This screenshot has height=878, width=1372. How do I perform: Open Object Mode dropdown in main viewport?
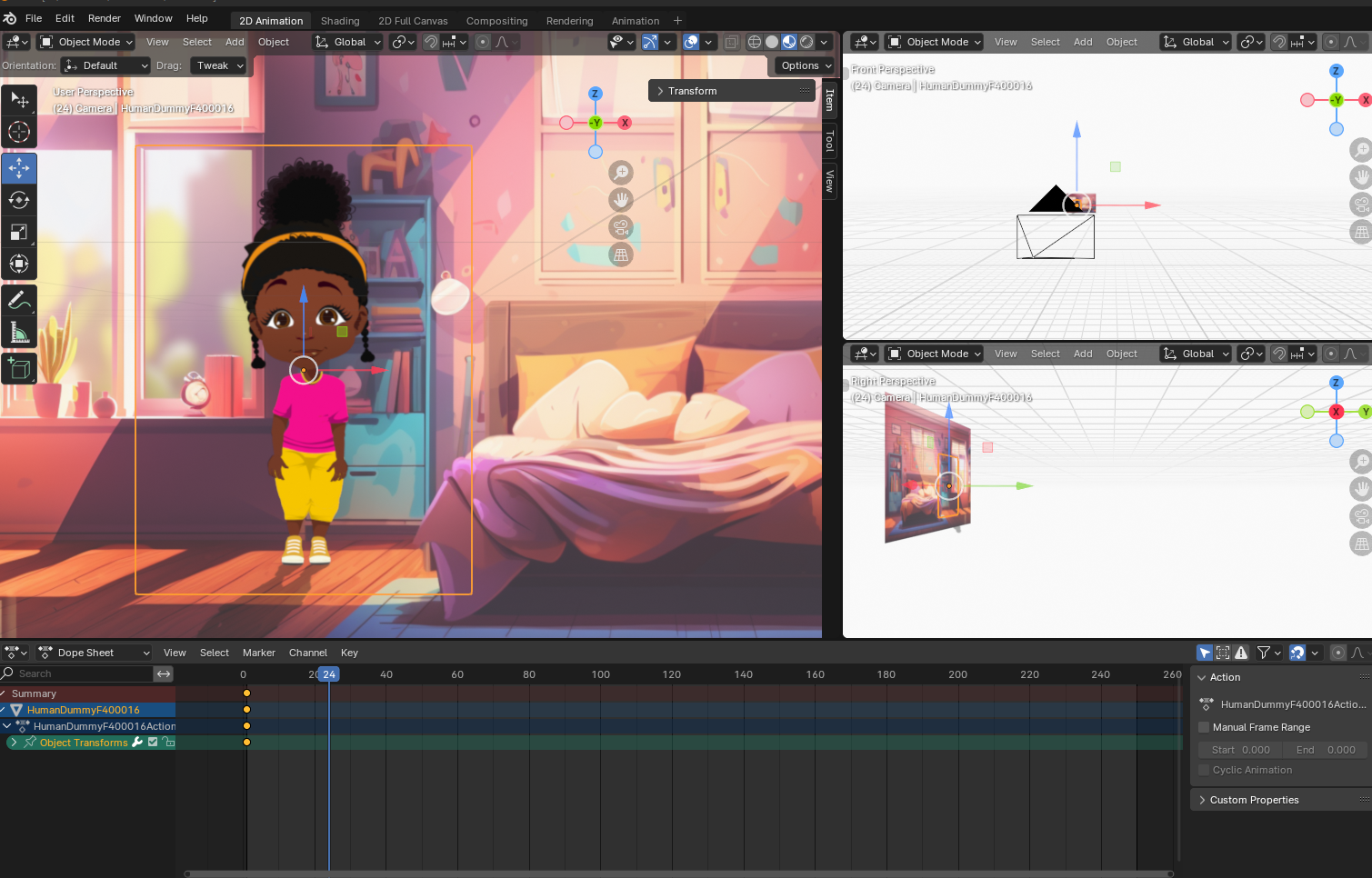click(86, 42)
